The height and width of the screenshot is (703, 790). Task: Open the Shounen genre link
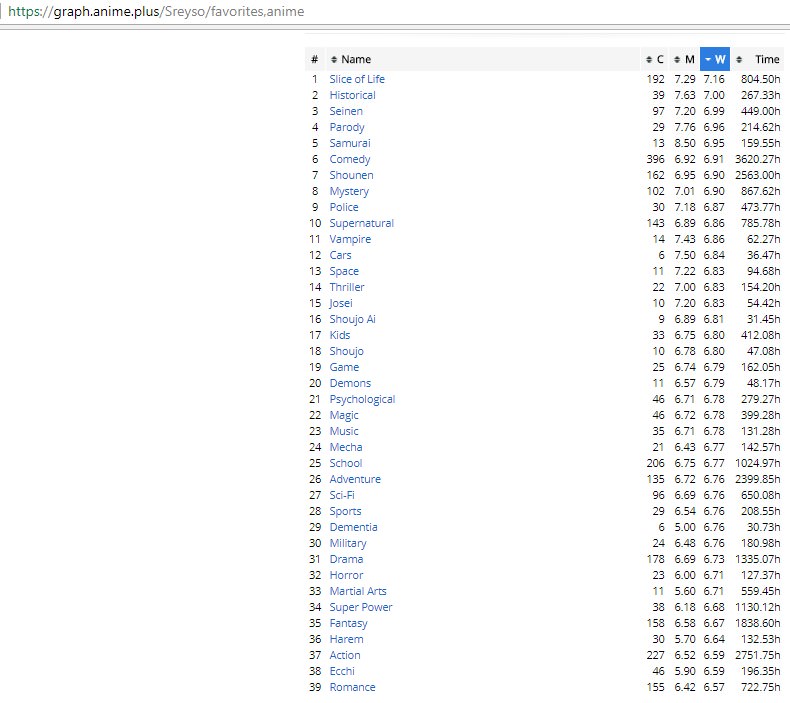point(351,175)
